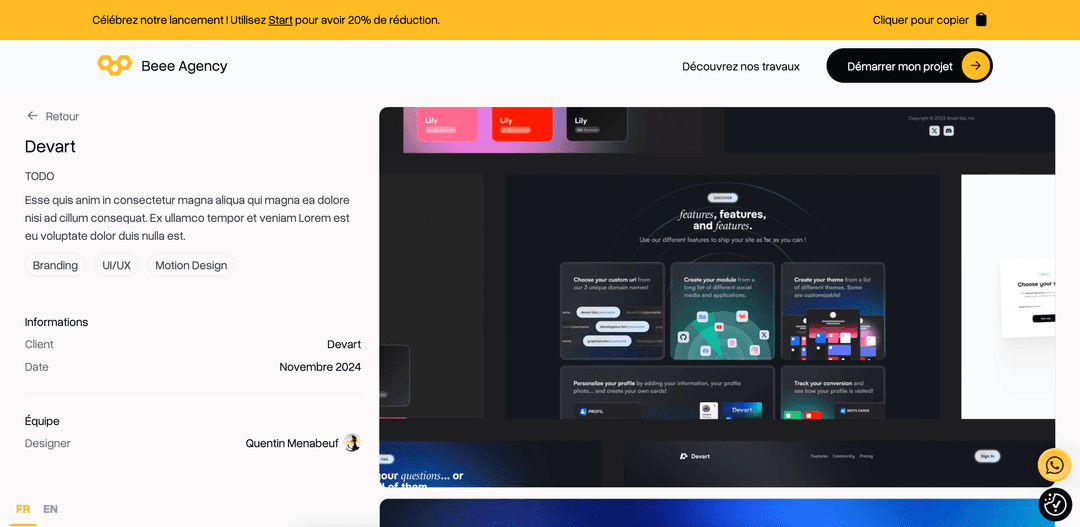Switch the site language to EN
This screenshot has height=527, width=1080.
pos(50,509)
